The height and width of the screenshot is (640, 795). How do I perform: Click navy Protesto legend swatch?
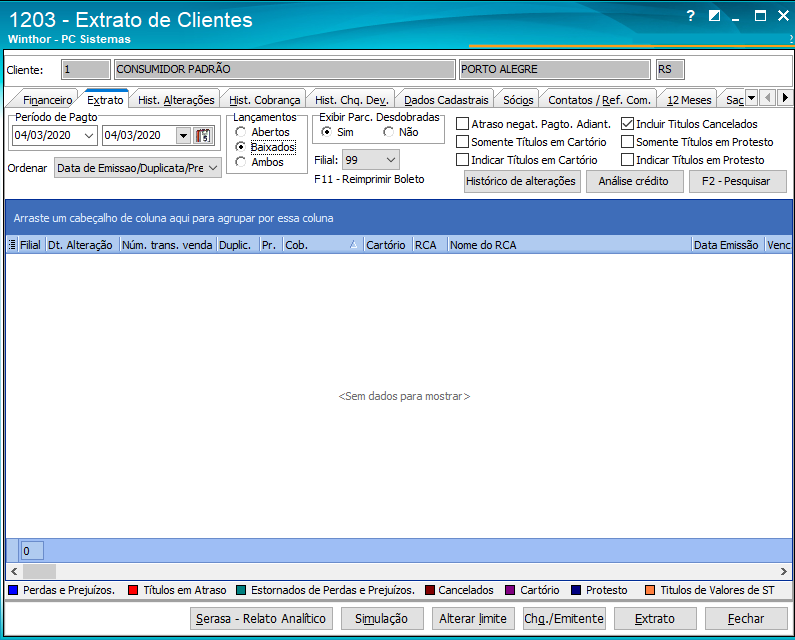[x=576, y=590]
